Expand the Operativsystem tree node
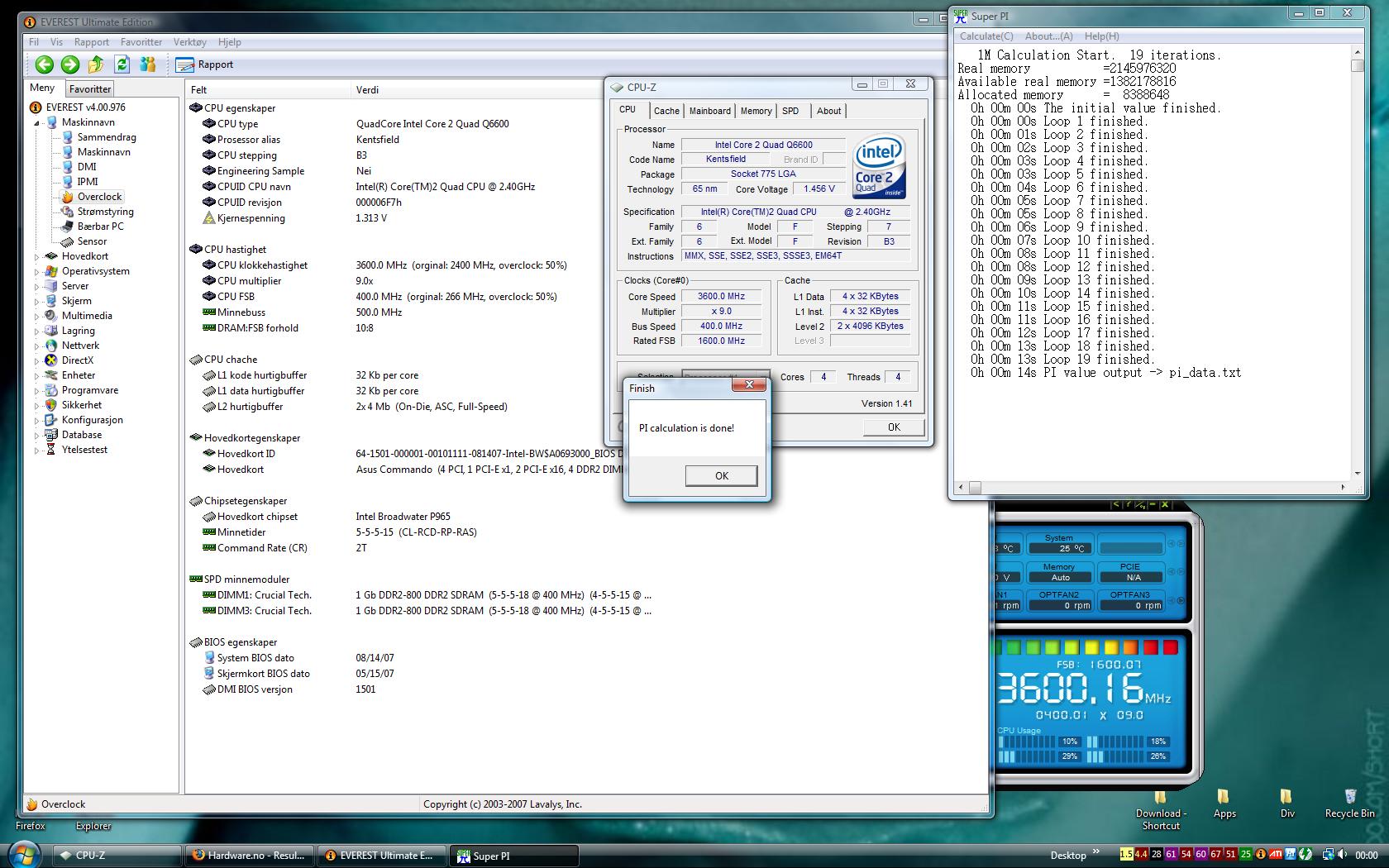This screenshot has width=1389, height=868. click(37, 271)
